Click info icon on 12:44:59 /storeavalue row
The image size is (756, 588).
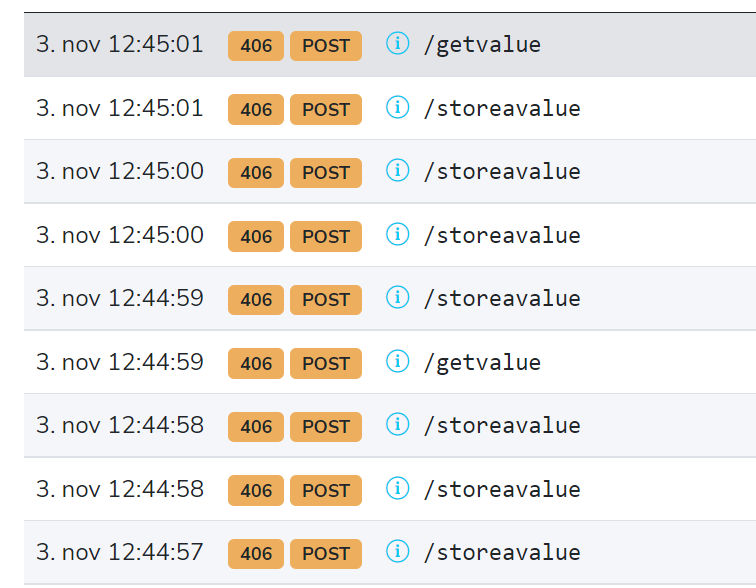tap(398, 297)
